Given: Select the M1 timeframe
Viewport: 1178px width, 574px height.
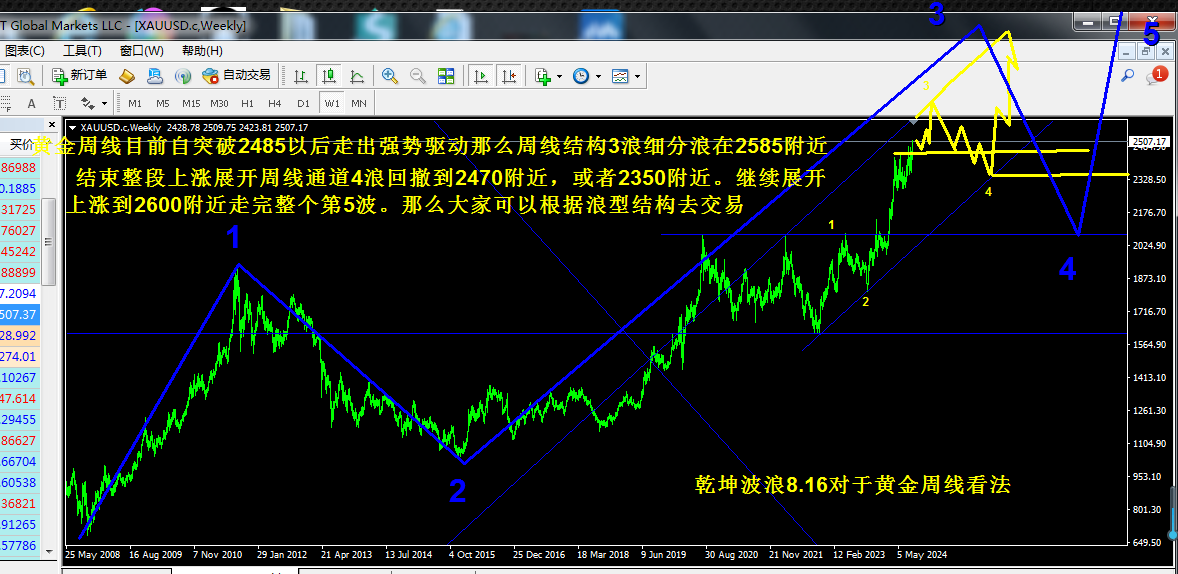Looking at the screenshot, I should click(x=134, y=103).
